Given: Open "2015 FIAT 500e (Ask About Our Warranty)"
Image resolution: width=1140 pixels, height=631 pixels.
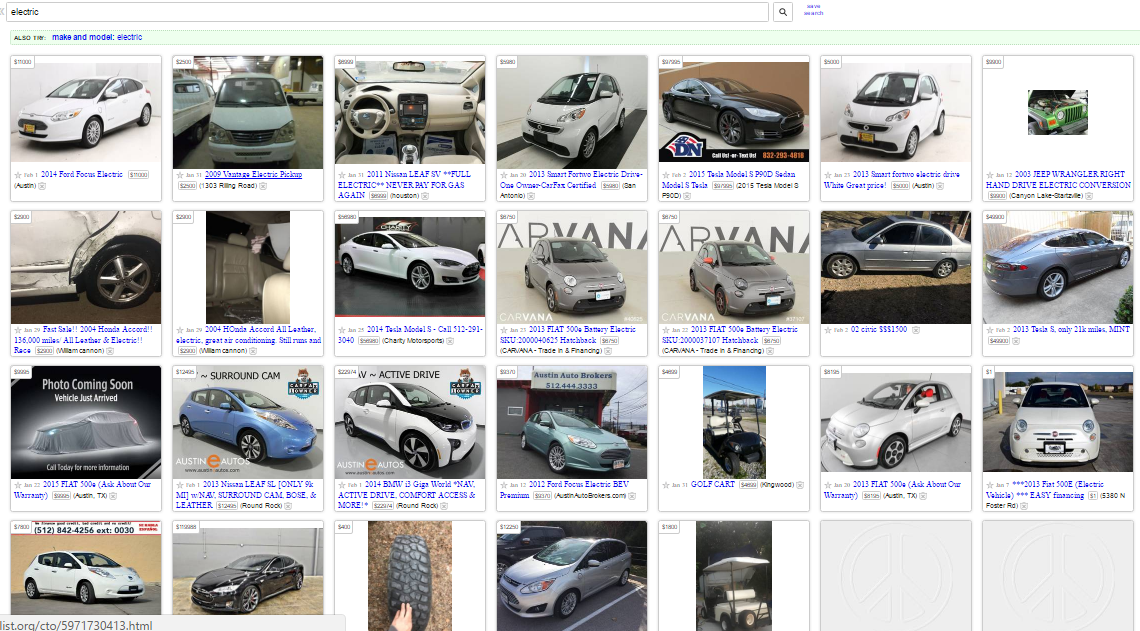Looking at the screenshot, I should click(82, 489).
